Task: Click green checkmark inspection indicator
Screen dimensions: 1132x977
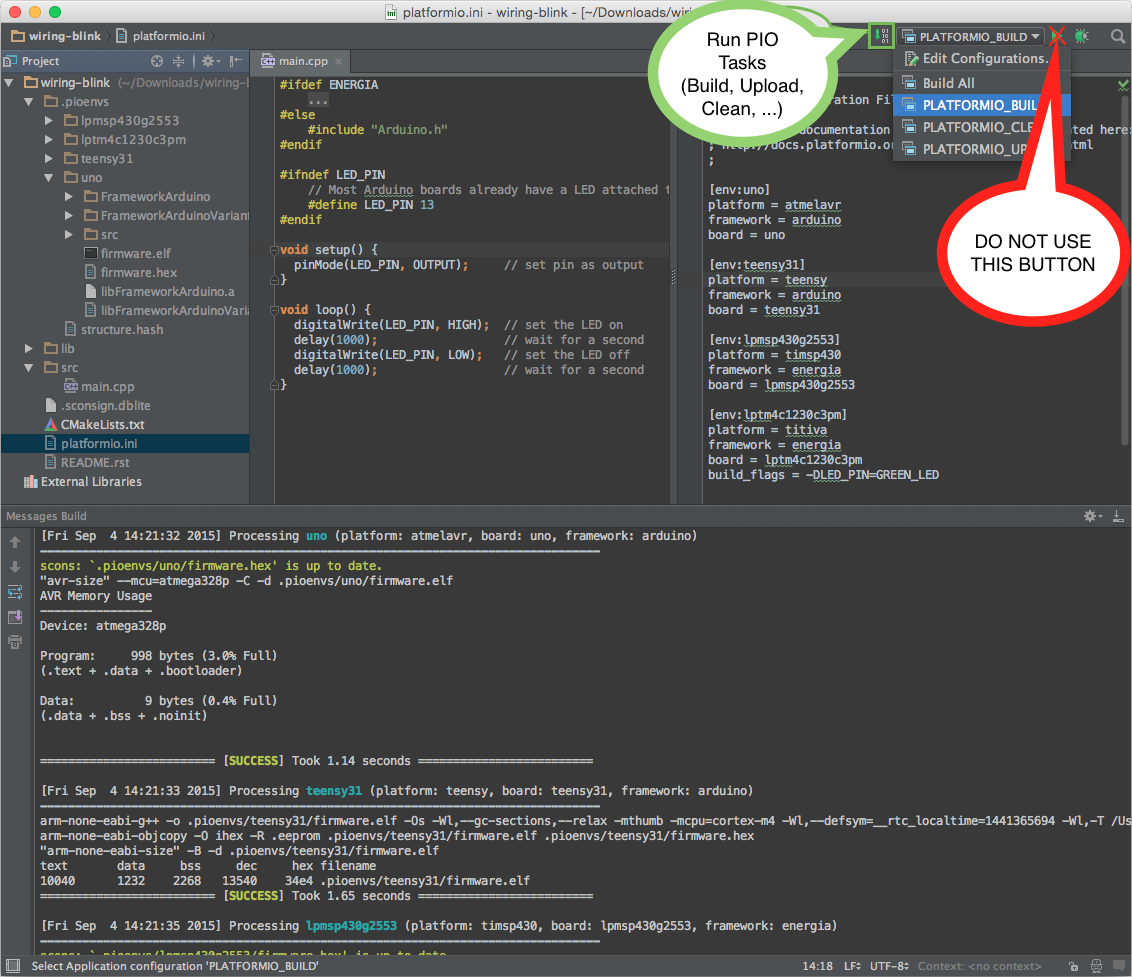Action: [1123, 85]
